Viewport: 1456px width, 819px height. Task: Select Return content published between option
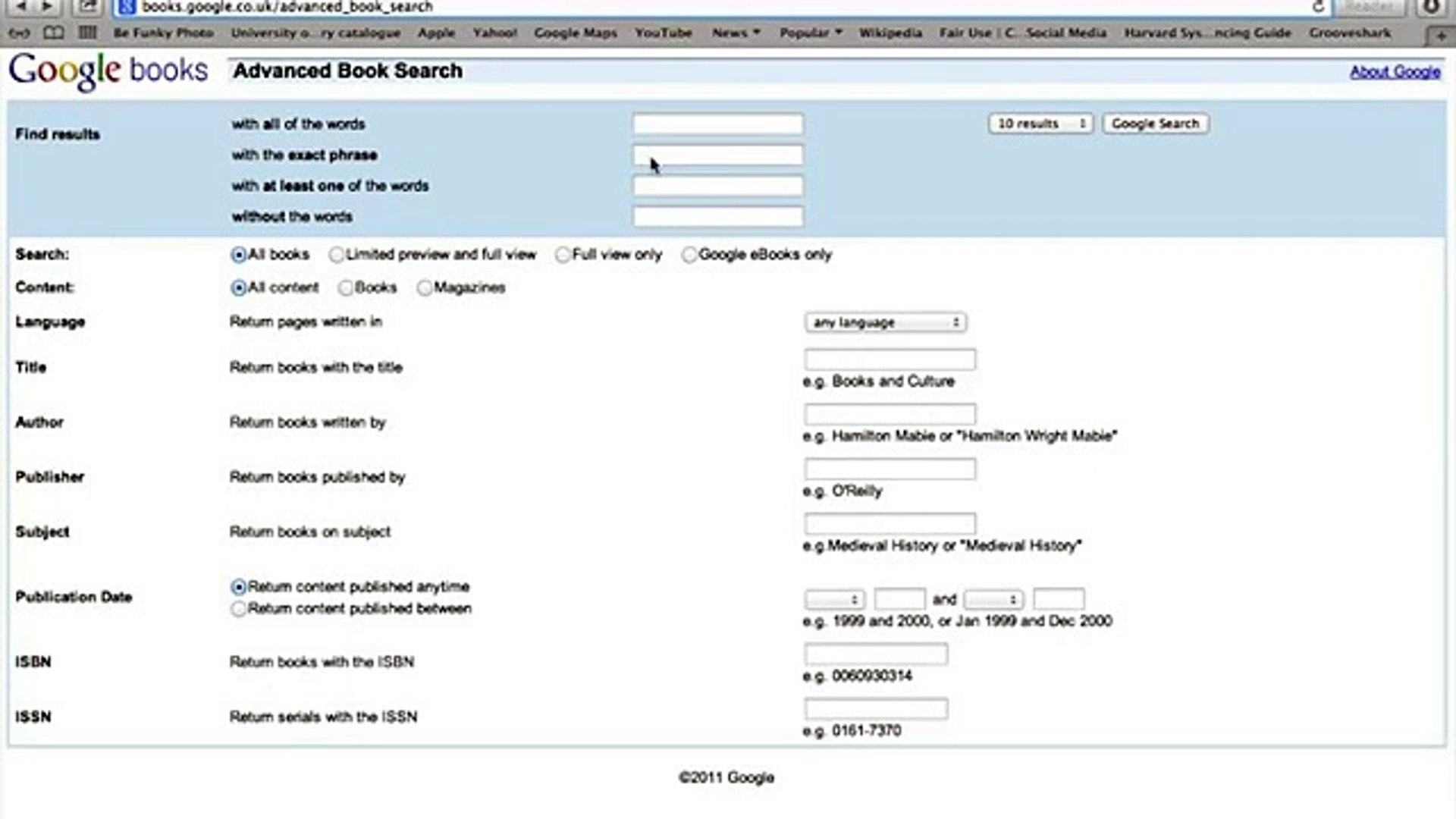tap(239, 609)
